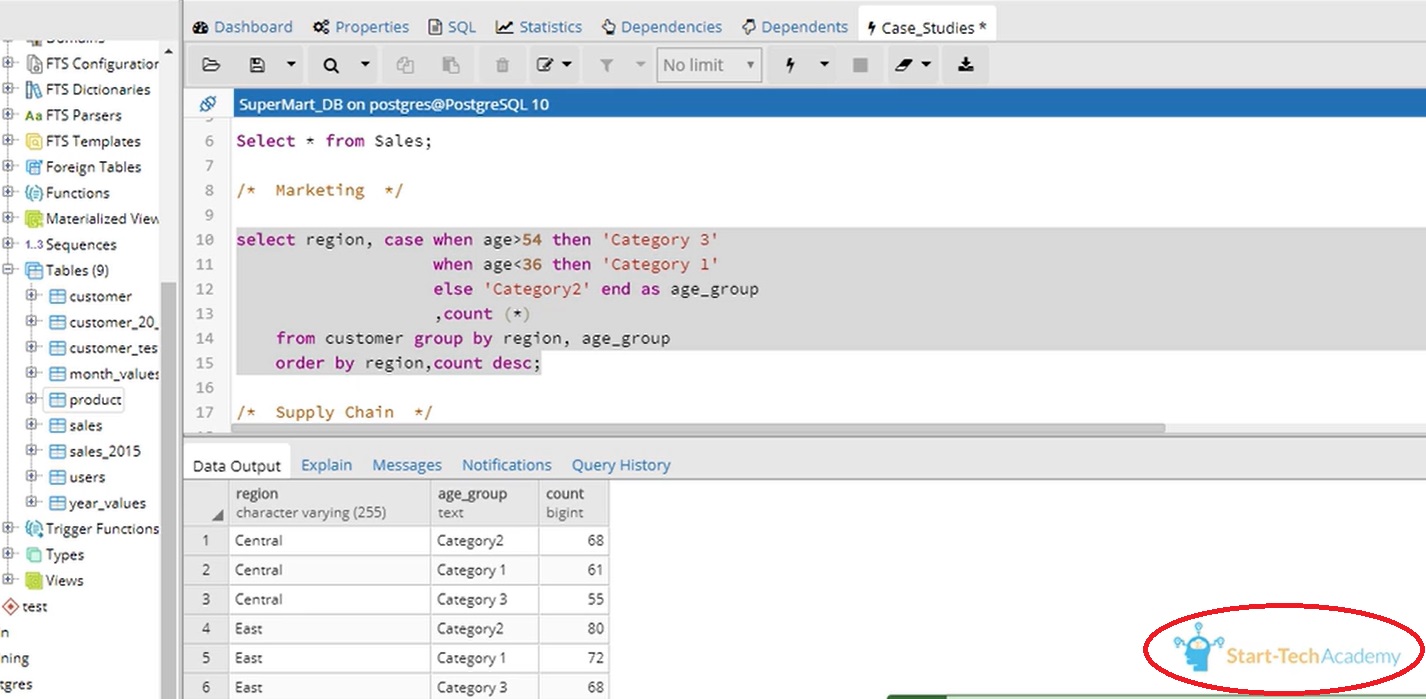Click the count column header

click(x=573, y=503)
